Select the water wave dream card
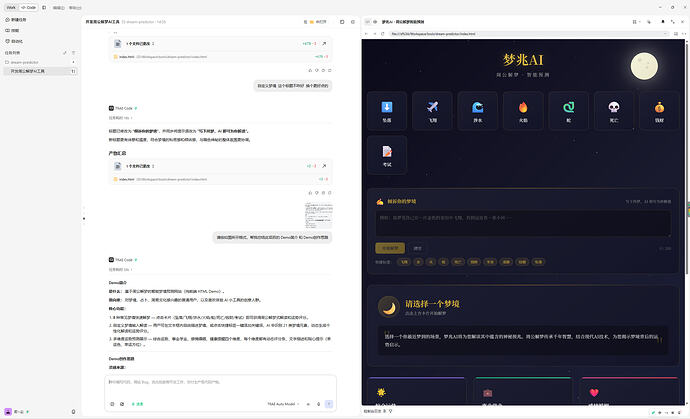Screen dimensions: 690x419 (x=477, y=111)
